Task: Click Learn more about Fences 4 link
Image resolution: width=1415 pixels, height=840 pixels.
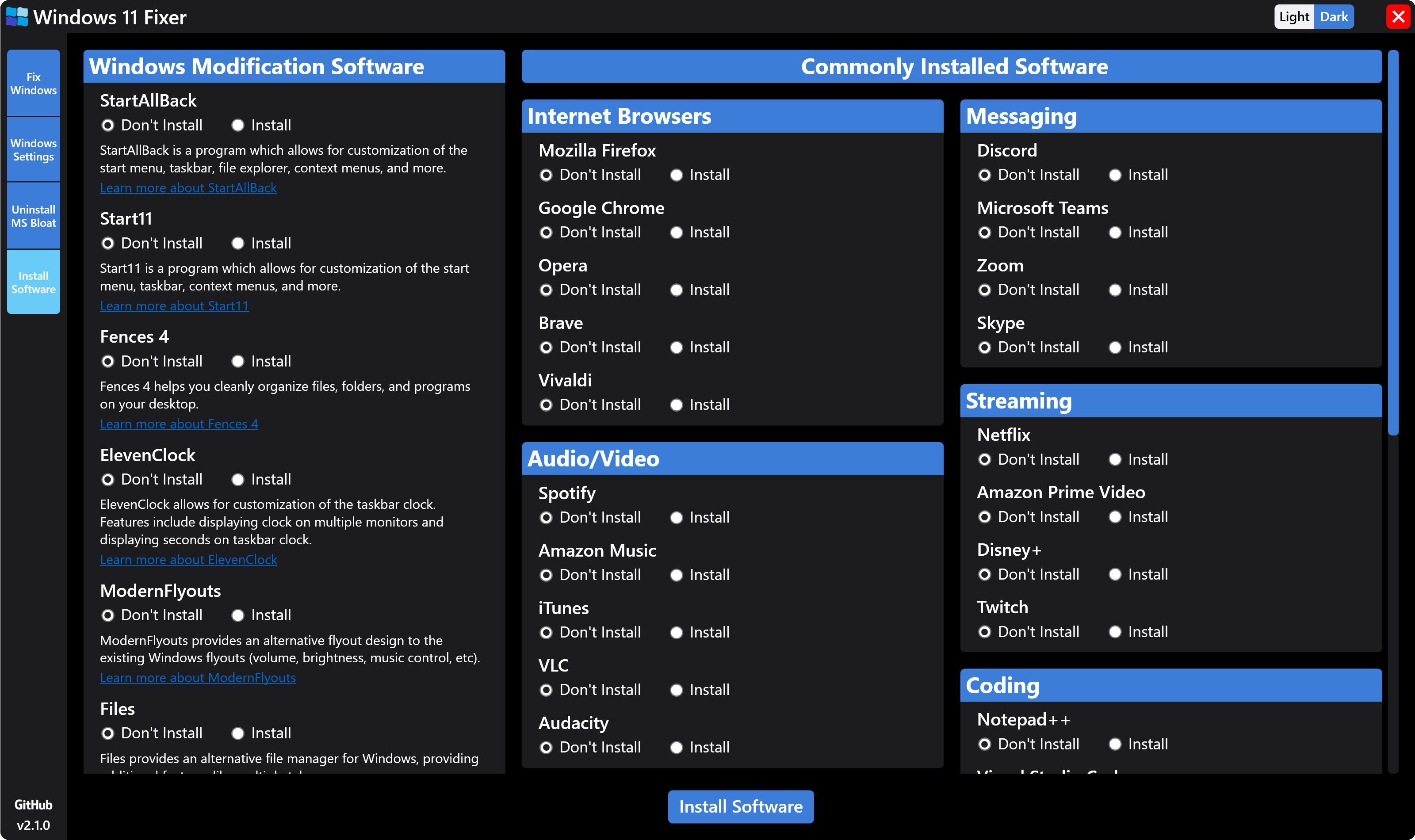Action: pyautogui.click(x=179, y=423)
